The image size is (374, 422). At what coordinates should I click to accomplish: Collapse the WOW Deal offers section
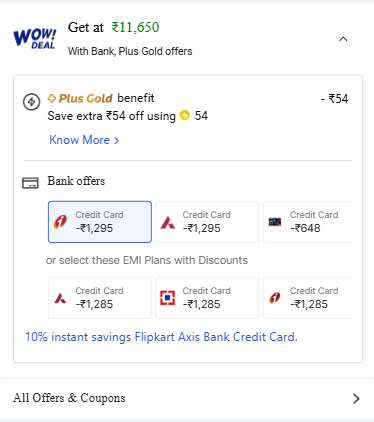click(343, 39)
